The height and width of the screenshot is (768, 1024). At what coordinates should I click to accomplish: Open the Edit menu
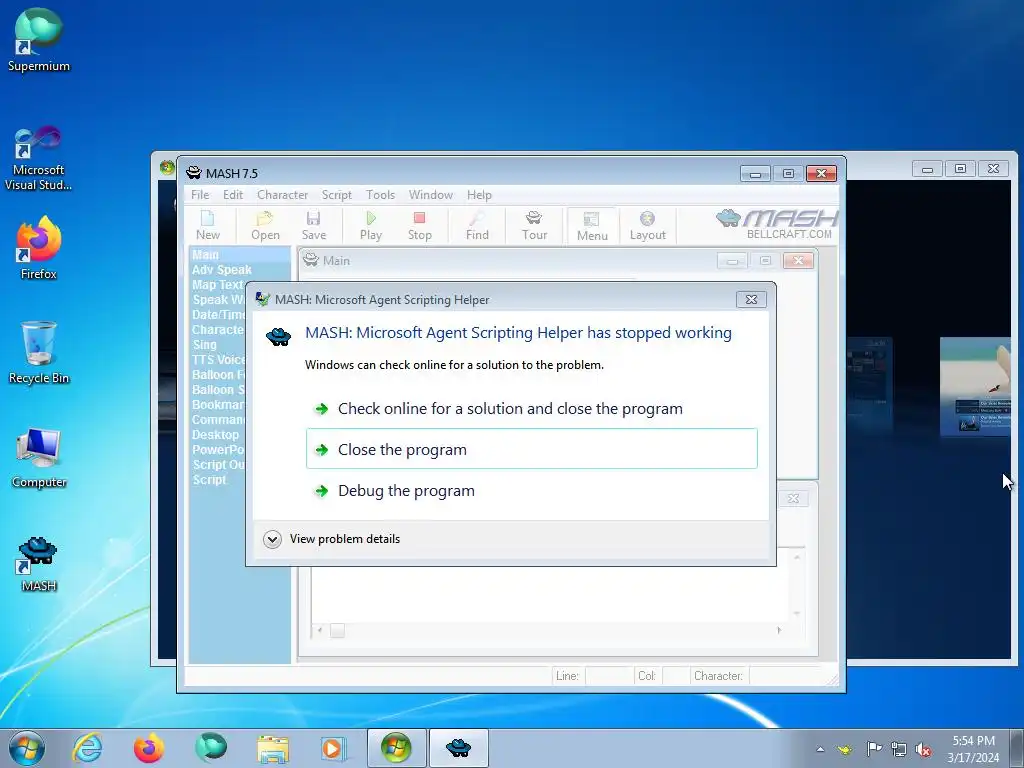click(232, 195)
